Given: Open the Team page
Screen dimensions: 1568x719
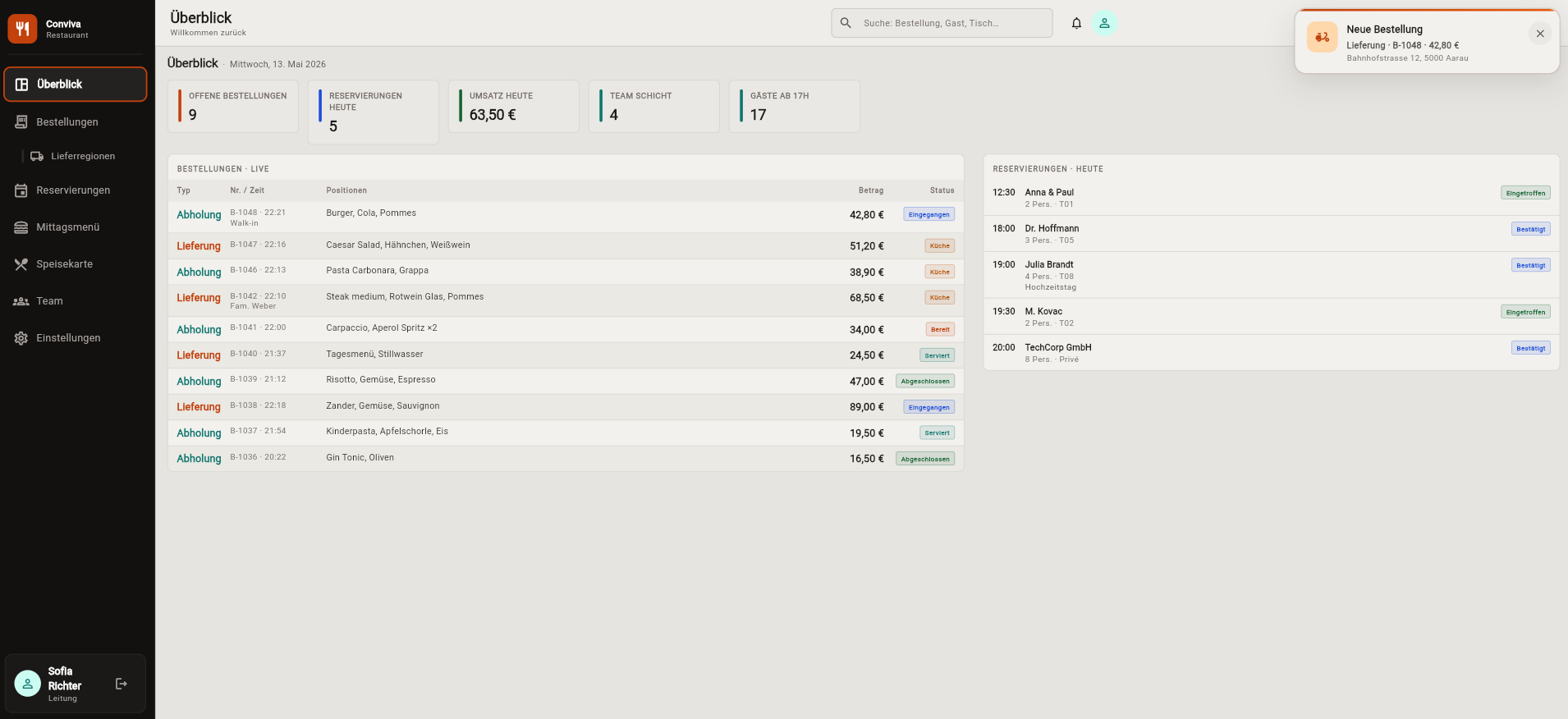Looking at the screenshot, I should pyautogui.click(x=76, y=301).
